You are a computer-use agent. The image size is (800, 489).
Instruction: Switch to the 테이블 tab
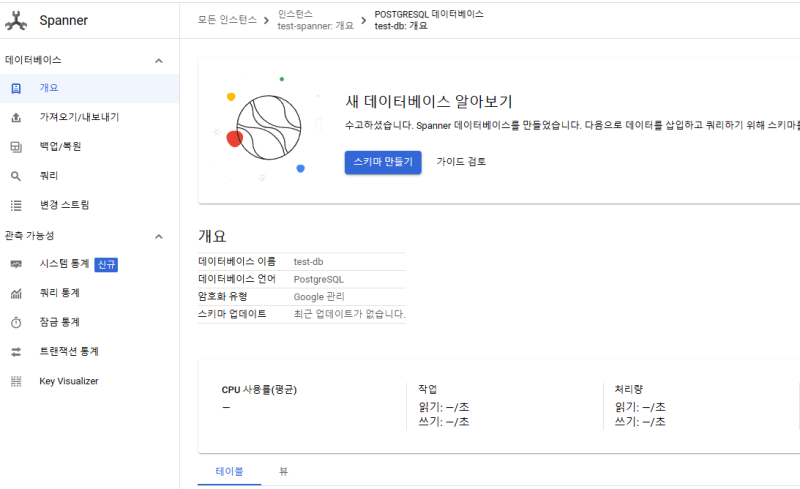pos(229,472)
